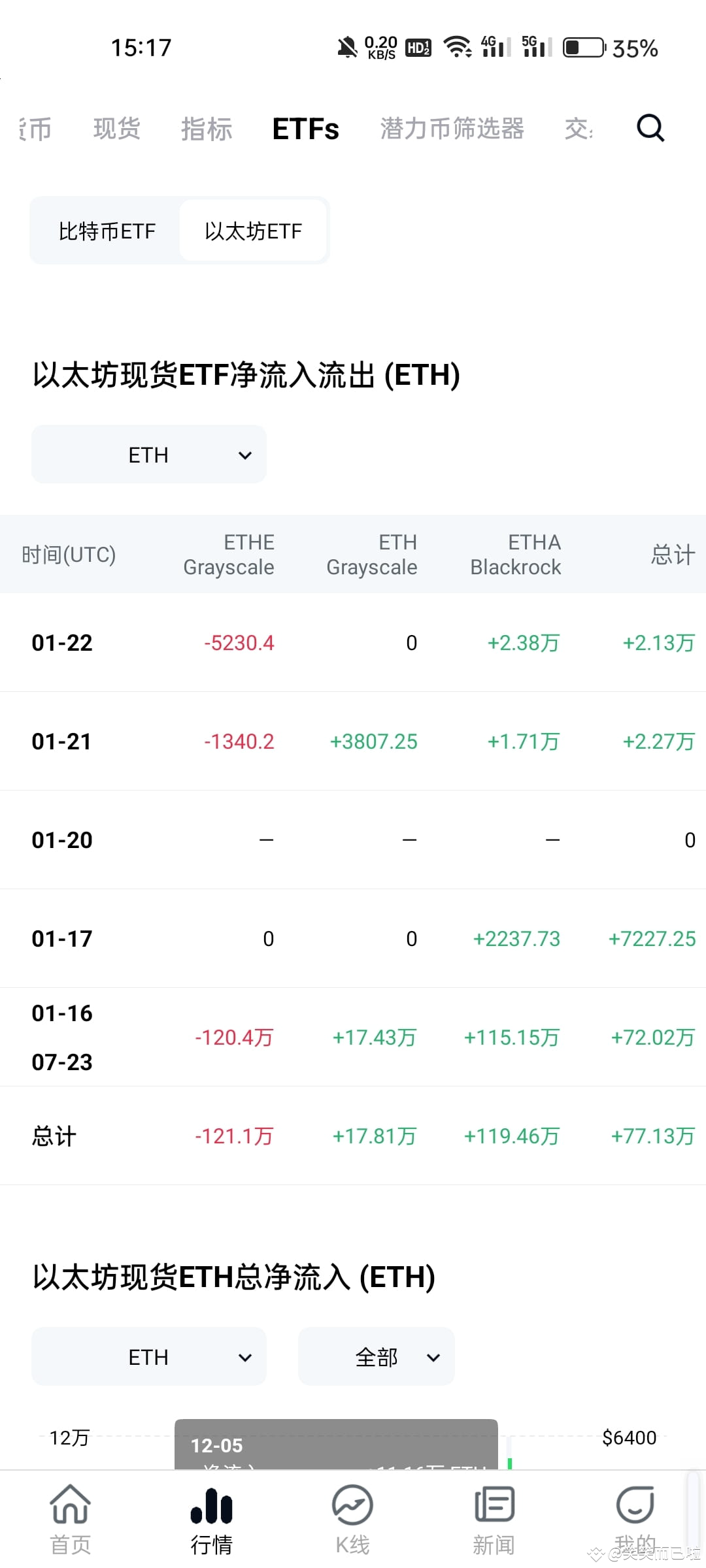Switch to the 现货 tab
Screen dimensions: 706x1568
[117, 129]
